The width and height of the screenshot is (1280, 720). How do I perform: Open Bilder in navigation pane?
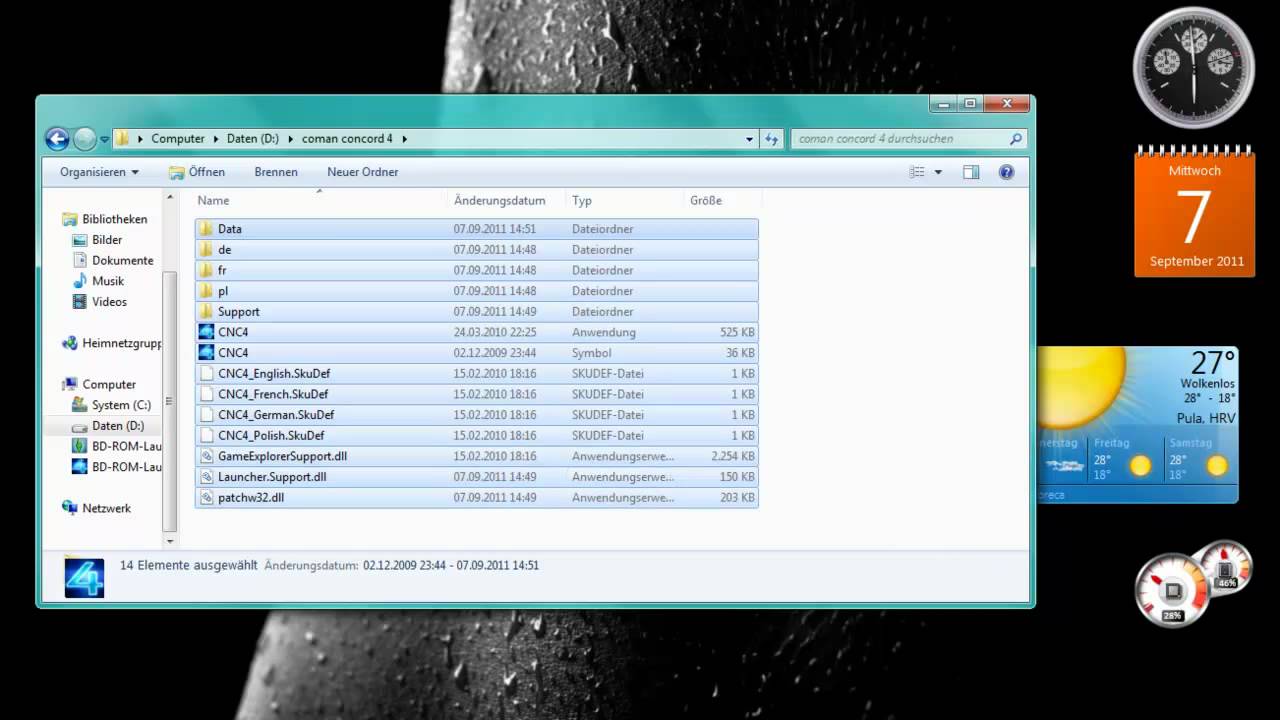[x=107, y=240]
